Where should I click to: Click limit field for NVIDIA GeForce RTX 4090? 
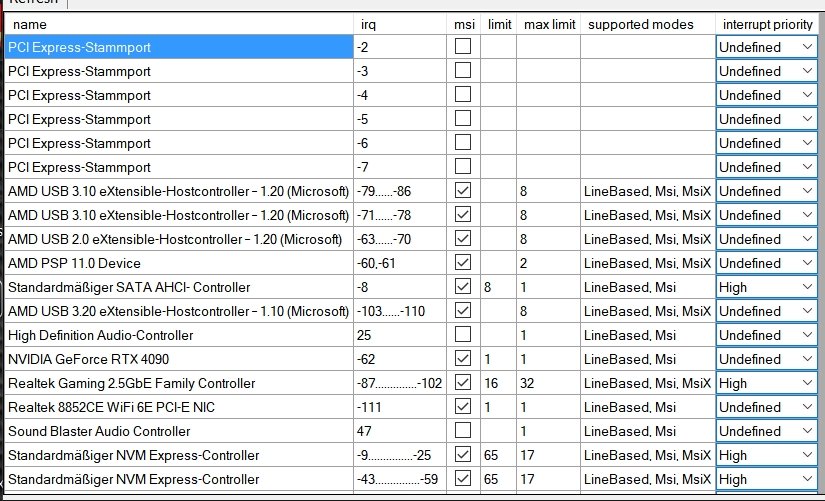498,359
